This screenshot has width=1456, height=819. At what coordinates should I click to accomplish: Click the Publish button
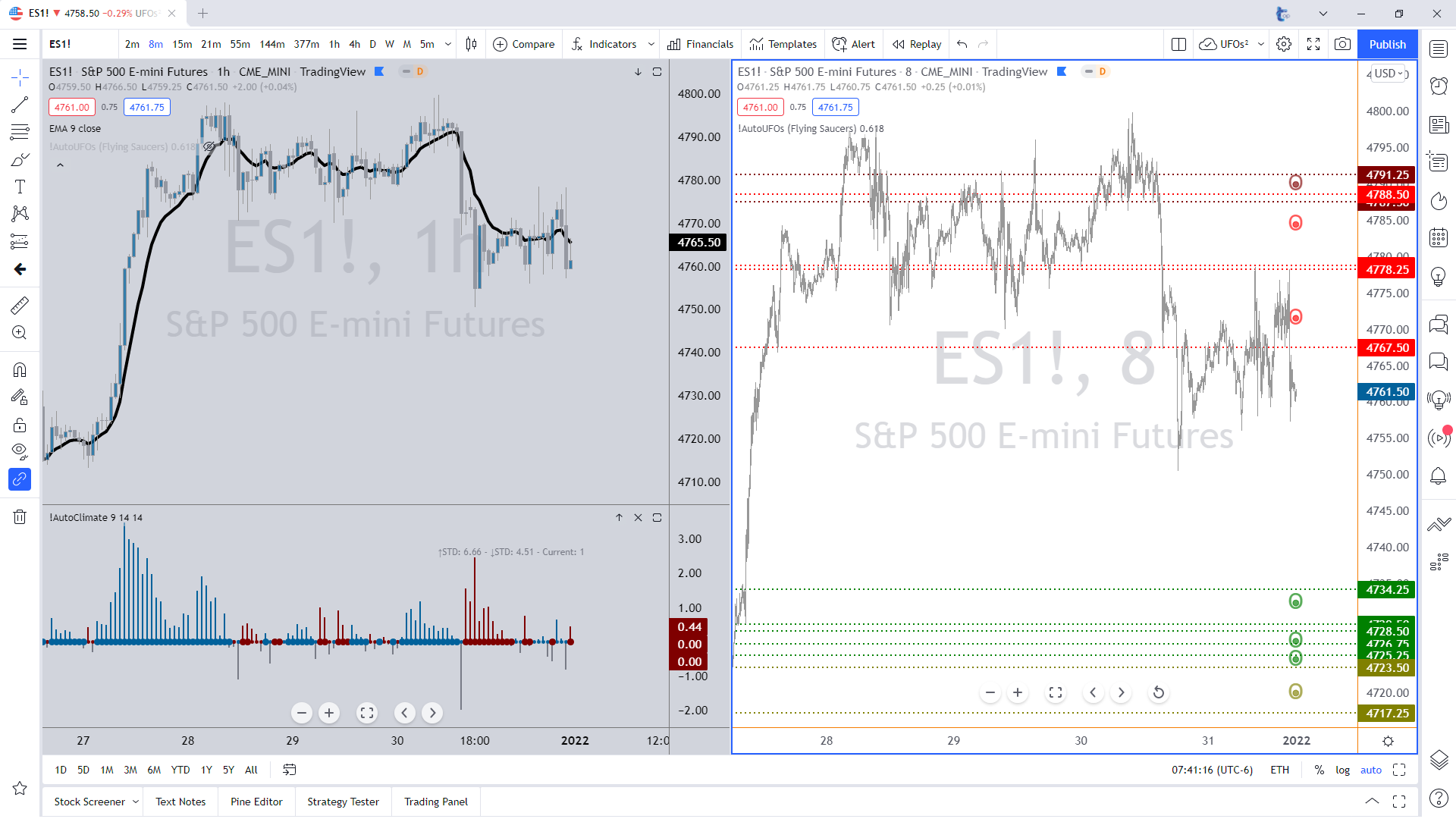click(1388, 44)
